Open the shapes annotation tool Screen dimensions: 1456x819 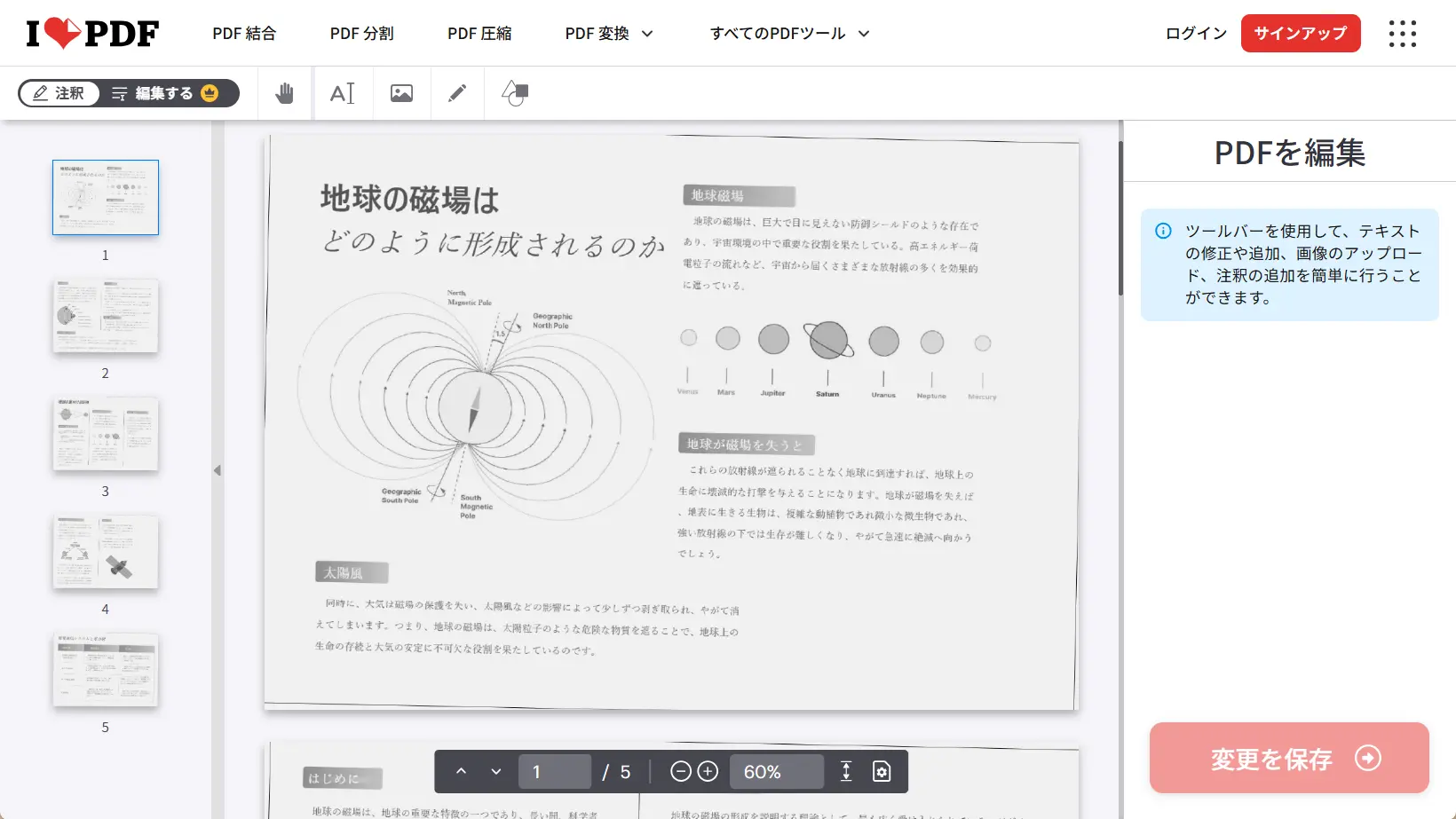click(x=514, y=92)
